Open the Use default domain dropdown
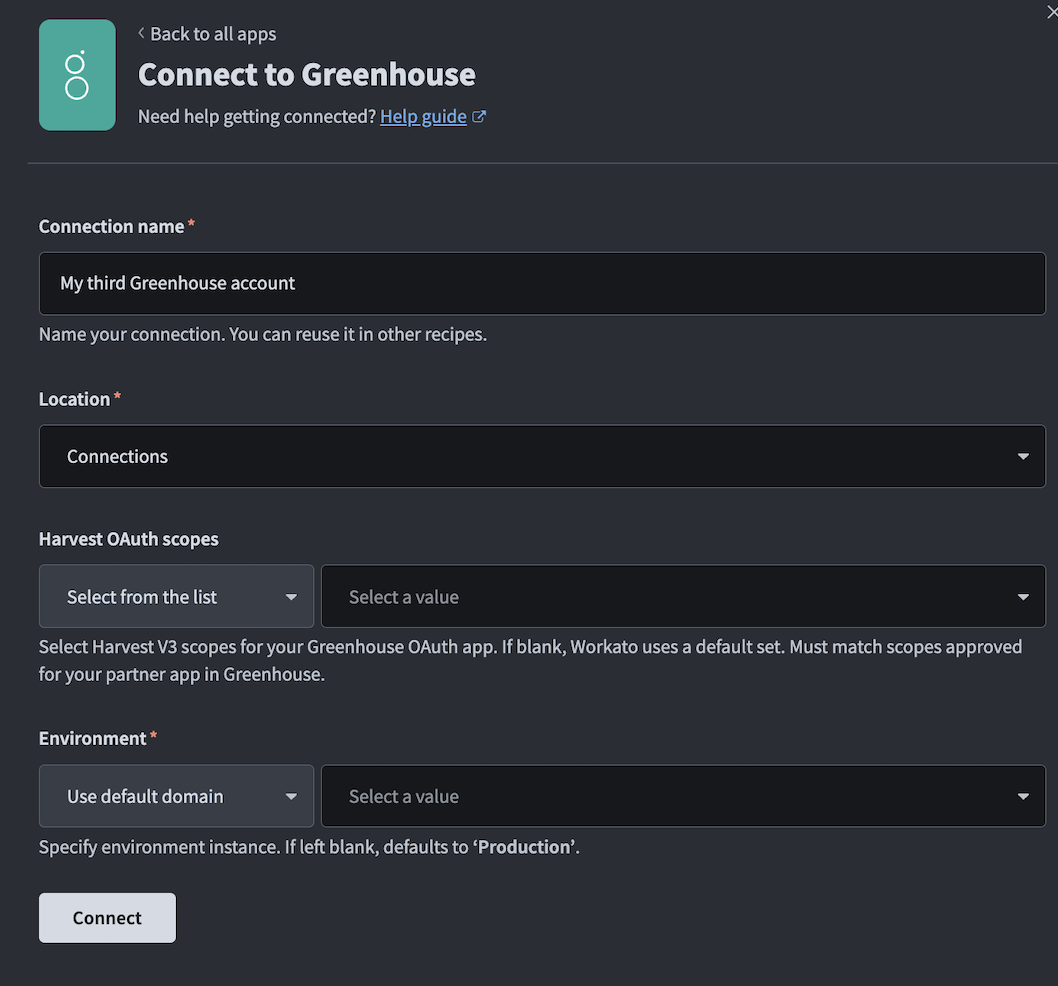 pyautogui.click(x=176, y=795)
